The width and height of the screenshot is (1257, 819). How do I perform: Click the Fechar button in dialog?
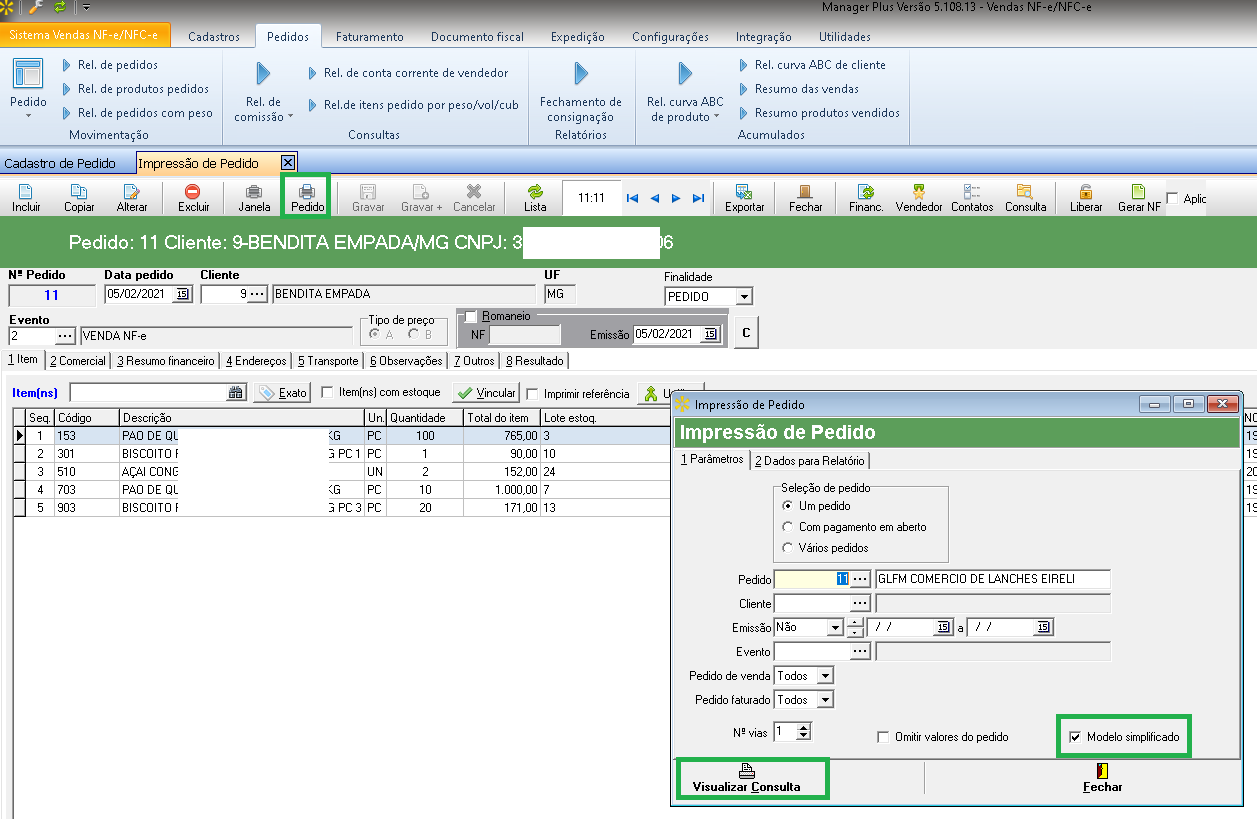pos(1102,778)
